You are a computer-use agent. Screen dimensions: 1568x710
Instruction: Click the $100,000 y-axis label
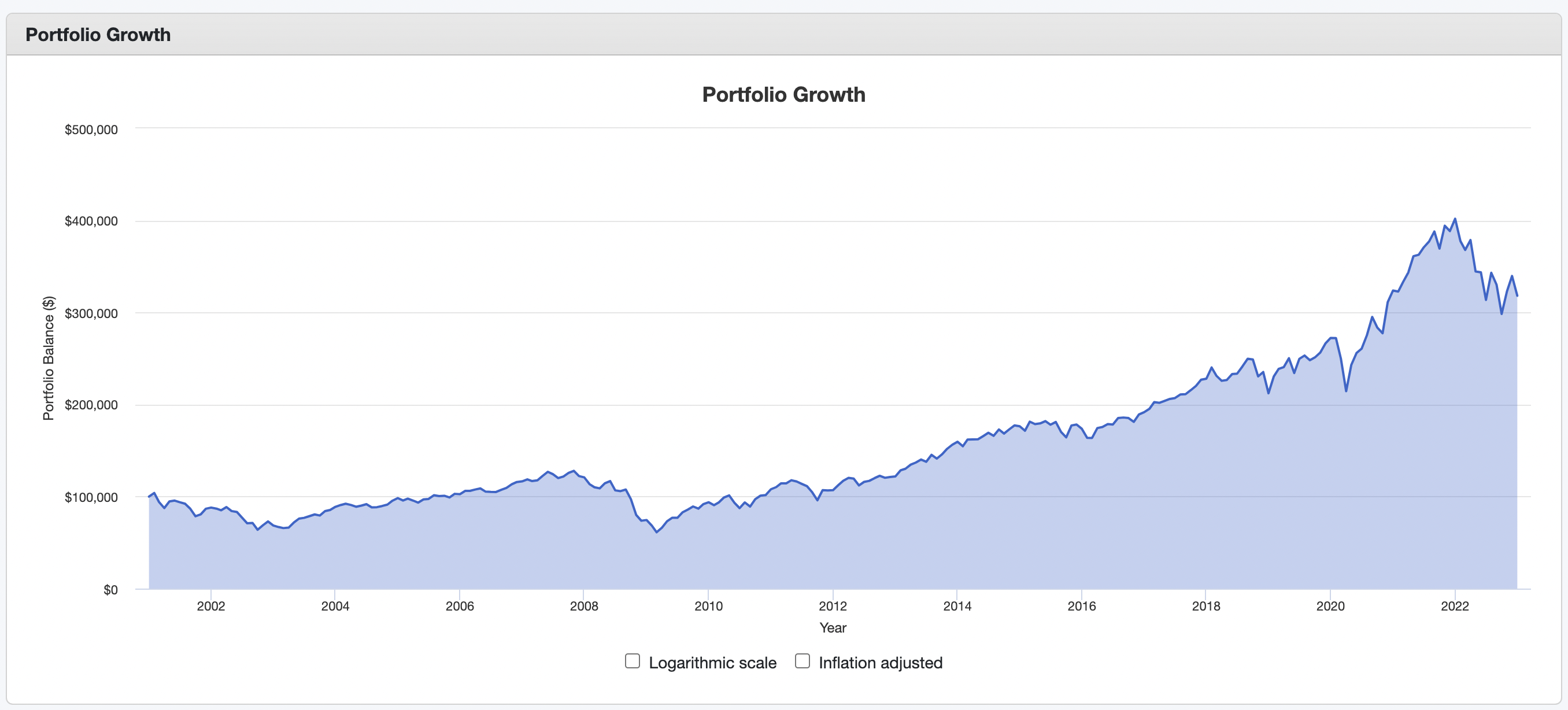pos(91,497)
